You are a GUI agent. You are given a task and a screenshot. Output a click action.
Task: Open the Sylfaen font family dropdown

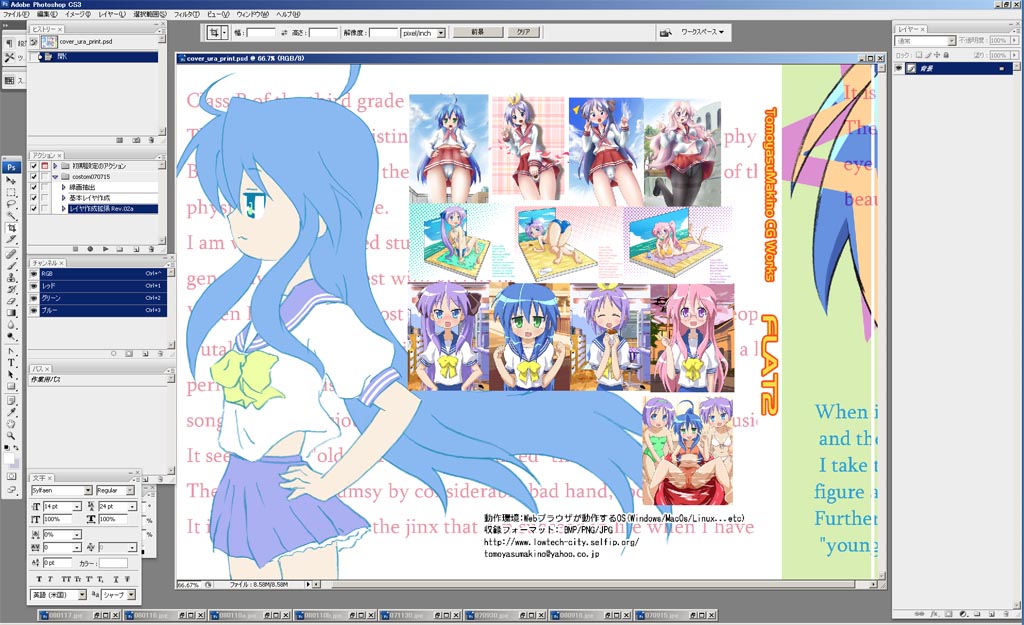click(88, 490)
